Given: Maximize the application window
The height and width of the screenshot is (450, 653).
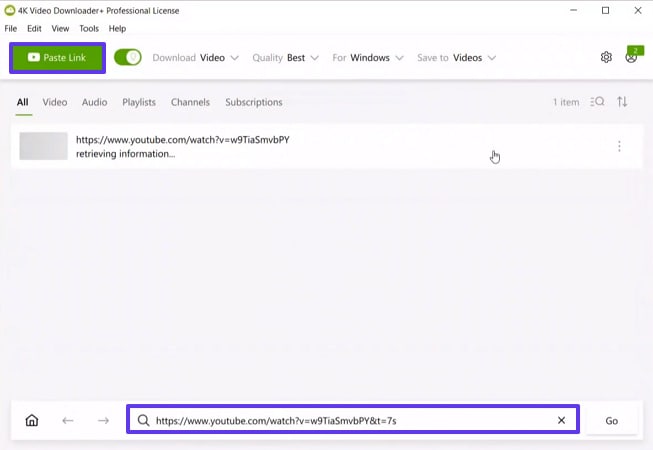Looking at the screenshot, I should (606, 10).
